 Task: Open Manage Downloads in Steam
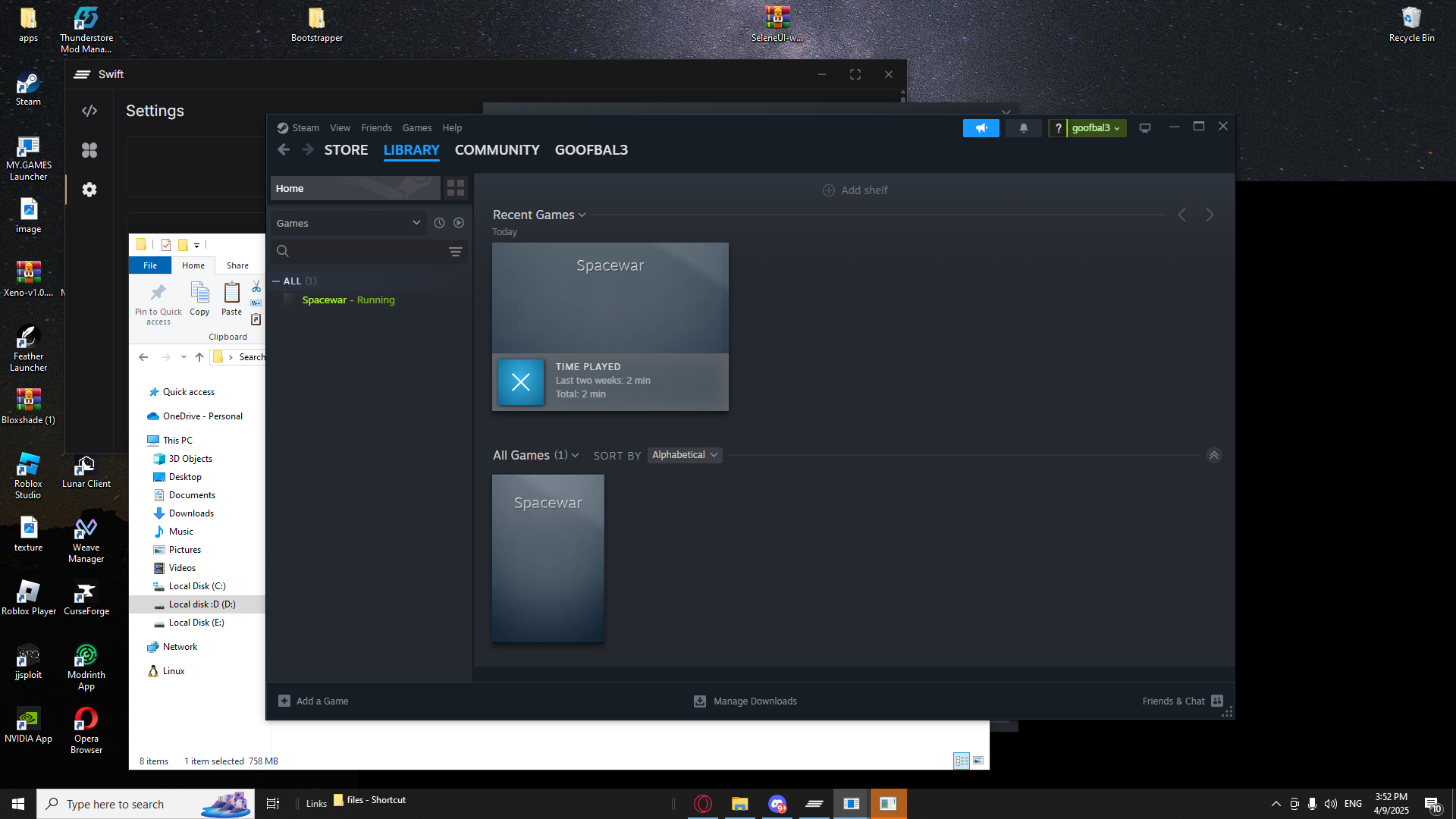pos(745,701)
